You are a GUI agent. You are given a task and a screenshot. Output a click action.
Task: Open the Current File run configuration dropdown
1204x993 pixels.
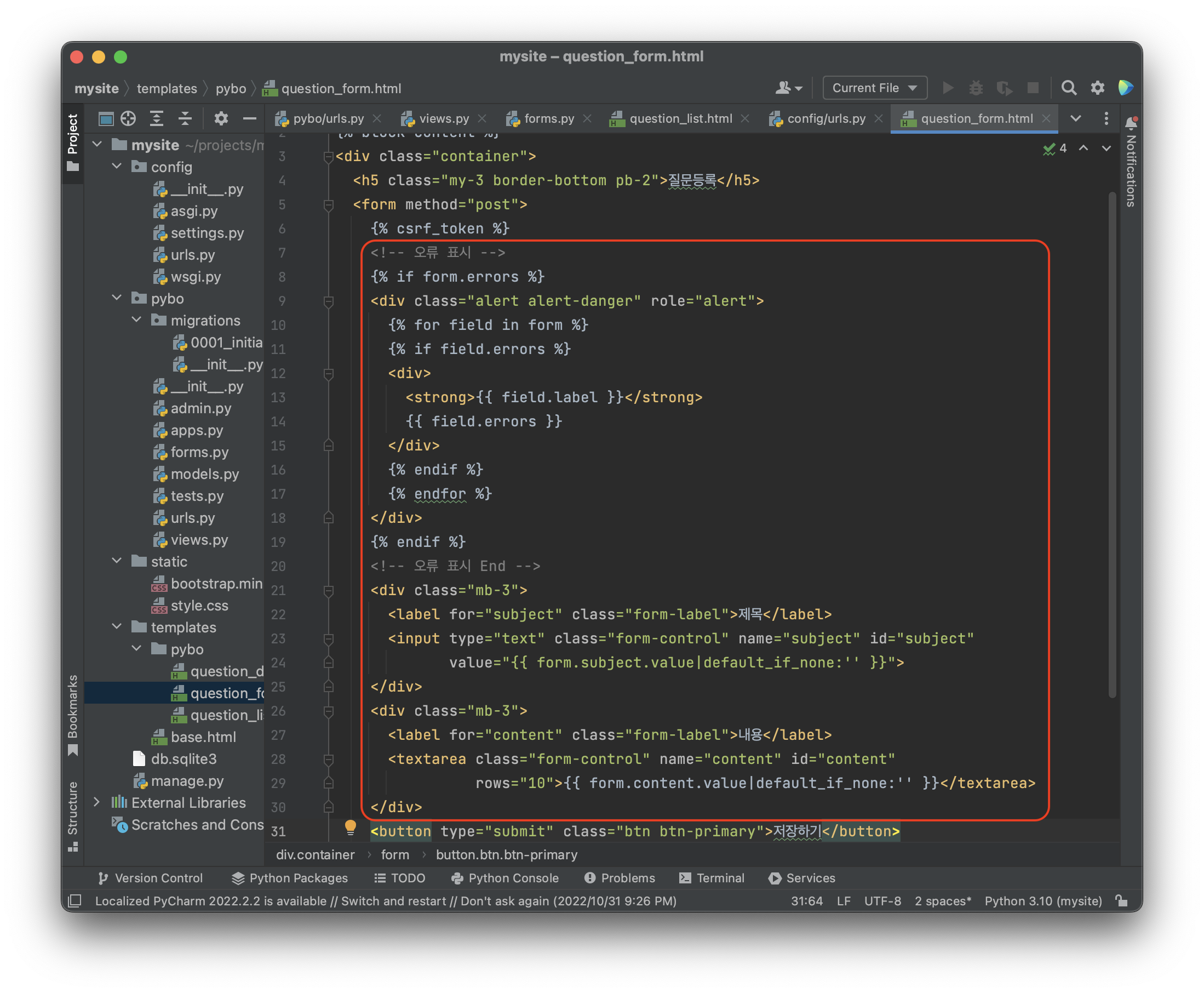874,88
